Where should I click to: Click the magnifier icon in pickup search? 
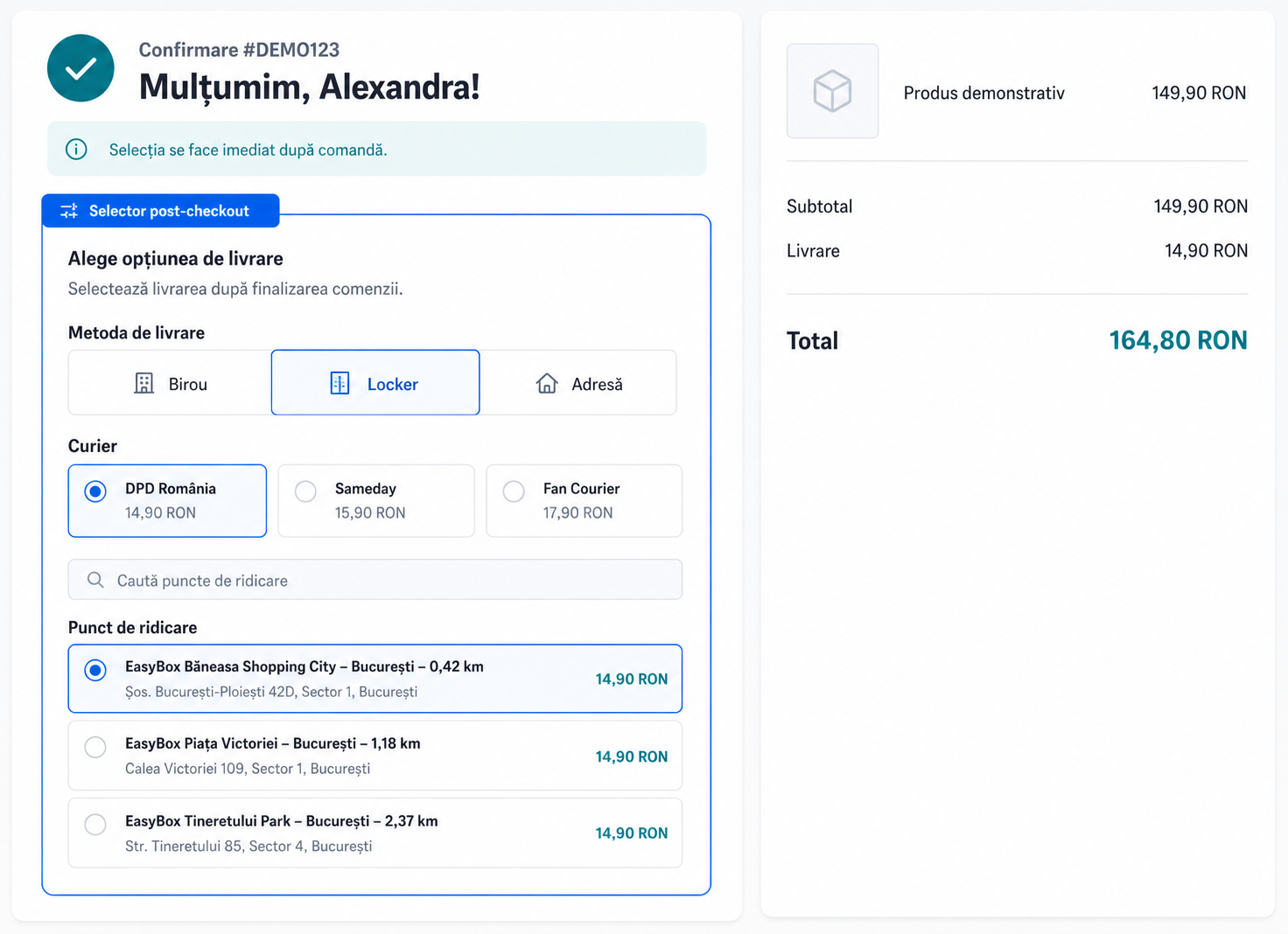pos(95,580)
